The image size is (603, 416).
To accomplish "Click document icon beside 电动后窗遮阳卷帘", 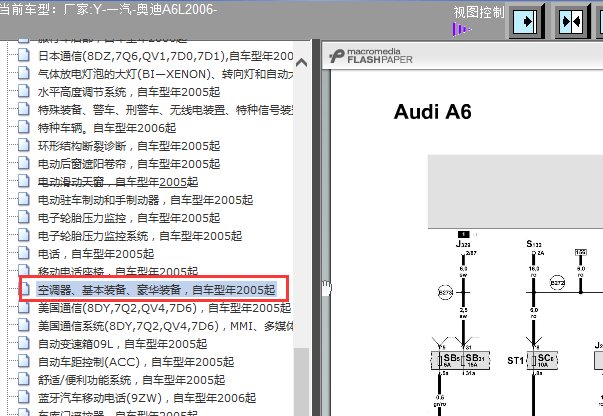I will pos(23,163).
